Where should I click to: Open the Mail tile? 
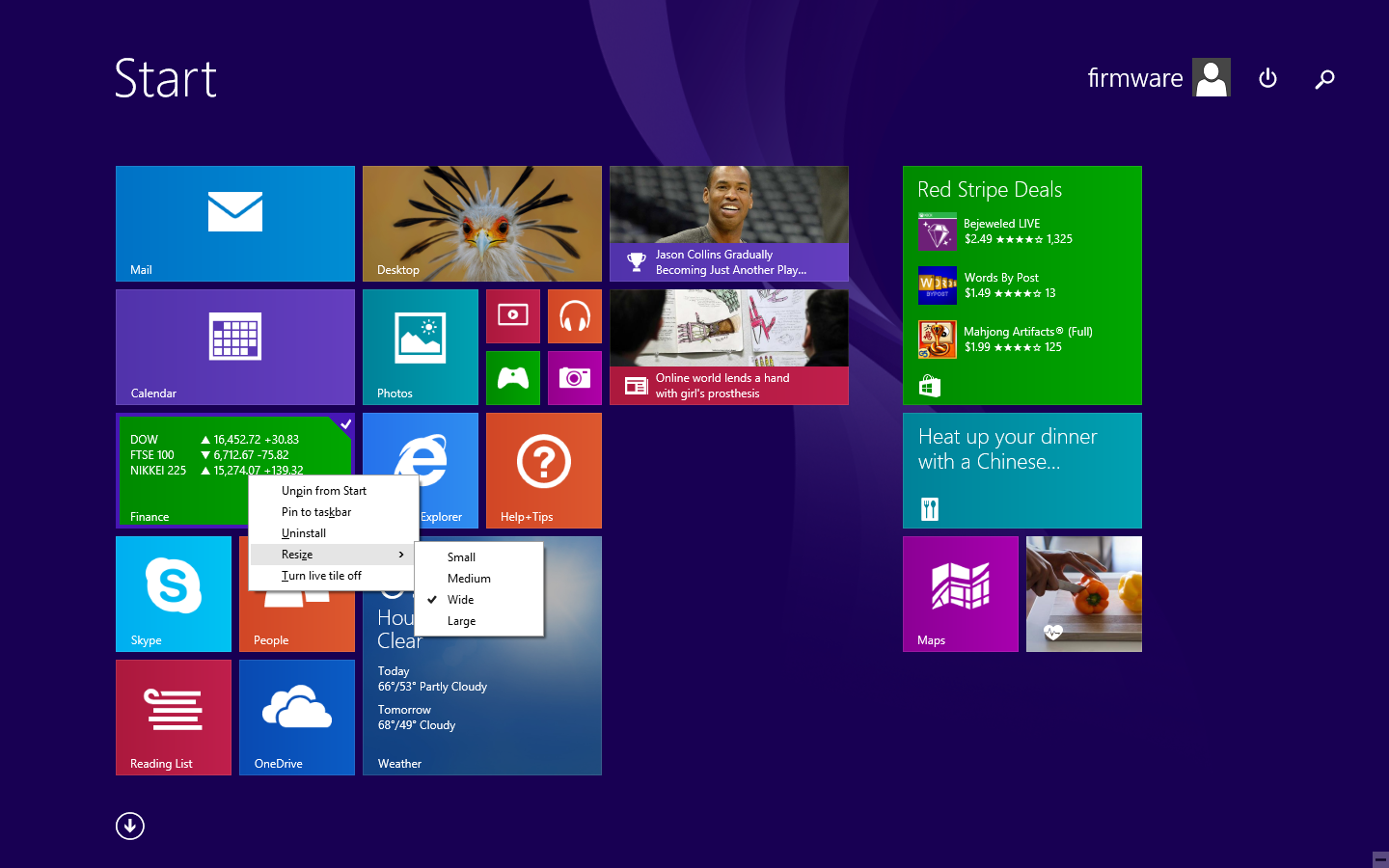click(x=235, y=224)
